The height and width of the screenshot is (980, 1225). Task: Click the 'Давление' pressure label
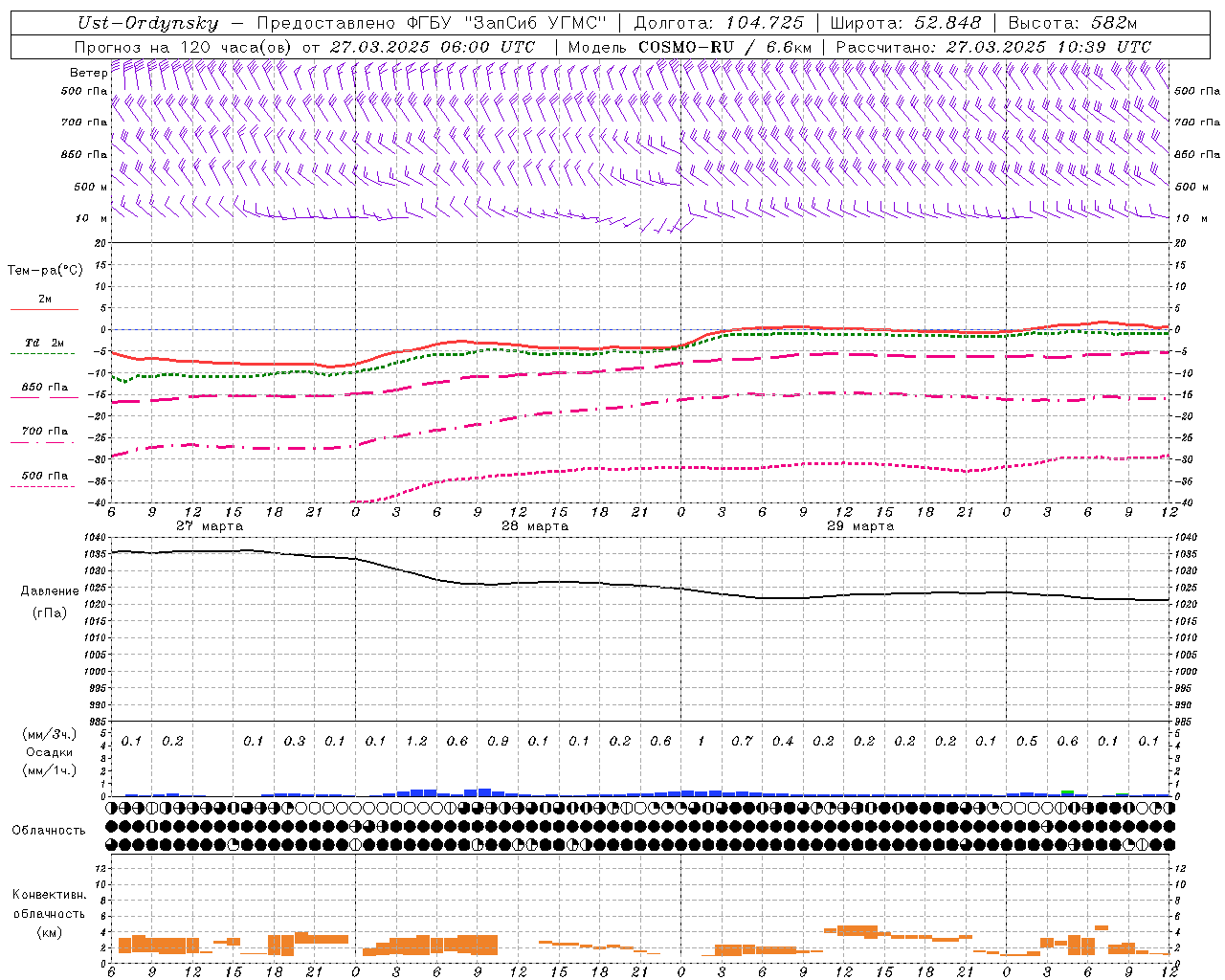tap(50, 591)
